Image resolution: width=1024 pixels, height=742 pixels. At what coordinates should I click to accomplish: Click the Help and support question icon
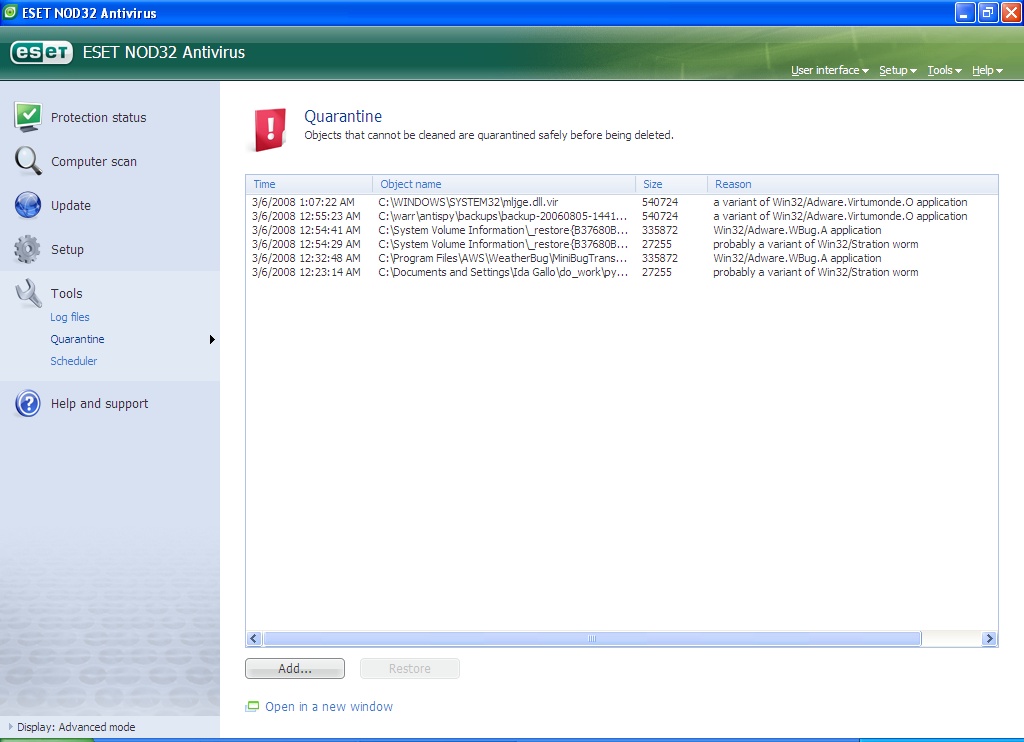coord(27,404)
